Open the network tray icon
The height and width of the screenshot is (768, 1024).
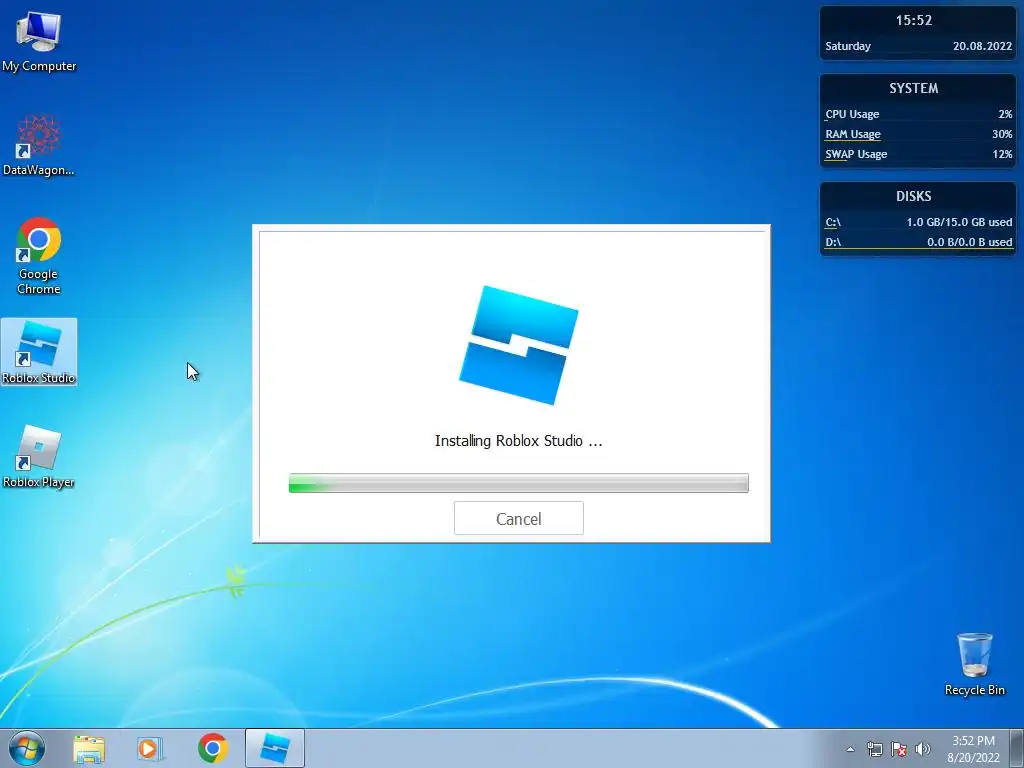[x=874, y=749]
